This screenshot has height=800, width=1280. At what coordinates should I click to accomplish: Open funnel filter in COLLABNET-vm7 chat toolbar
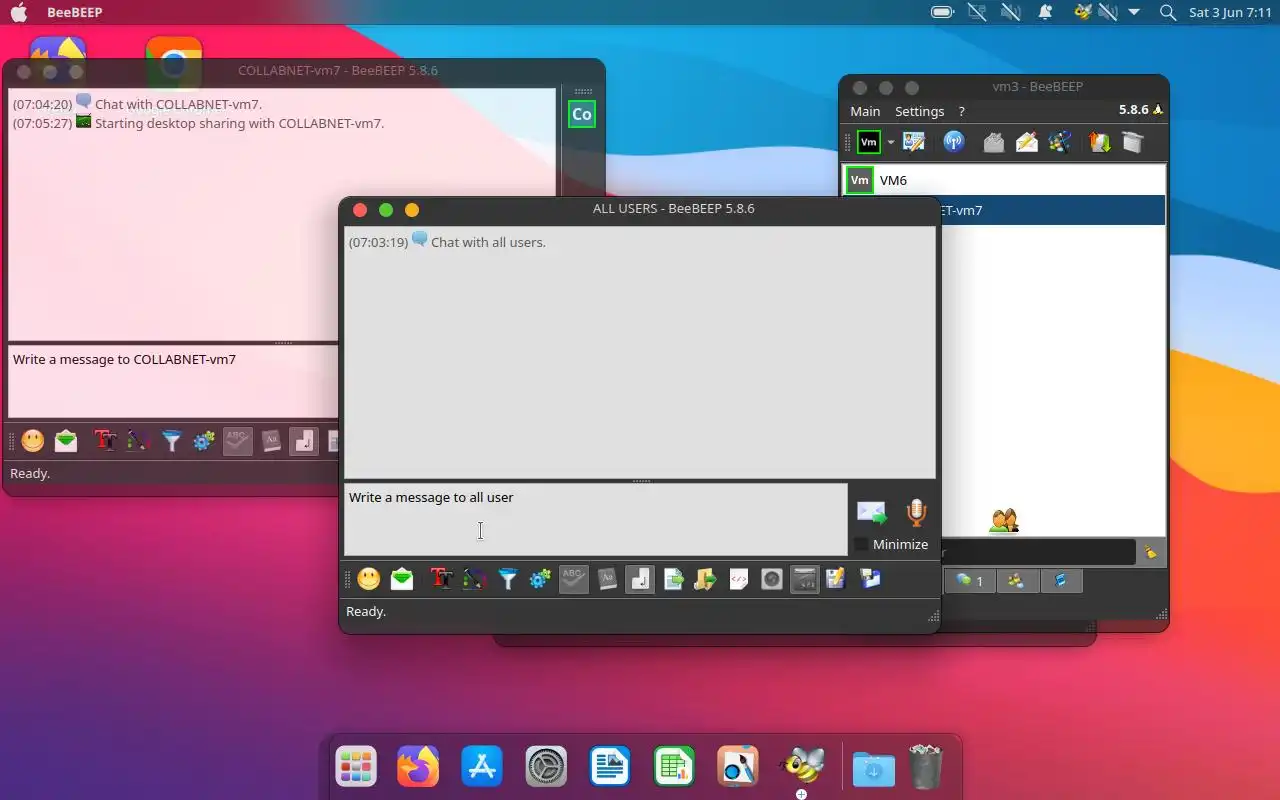[x=172, y=441]
